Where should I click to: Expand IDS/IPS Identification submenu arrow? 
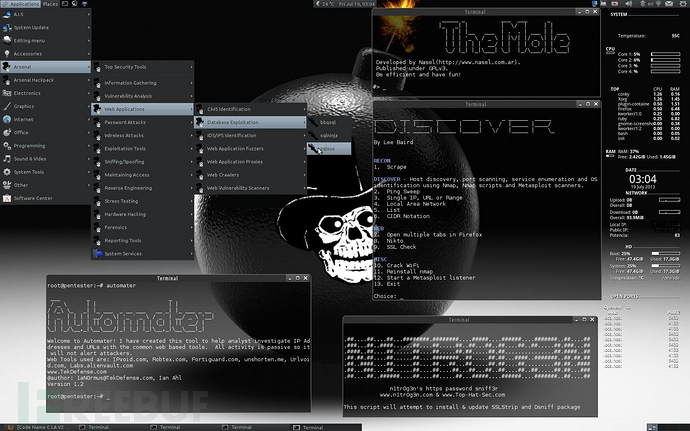pyautogui.click(x=304, y=136)
